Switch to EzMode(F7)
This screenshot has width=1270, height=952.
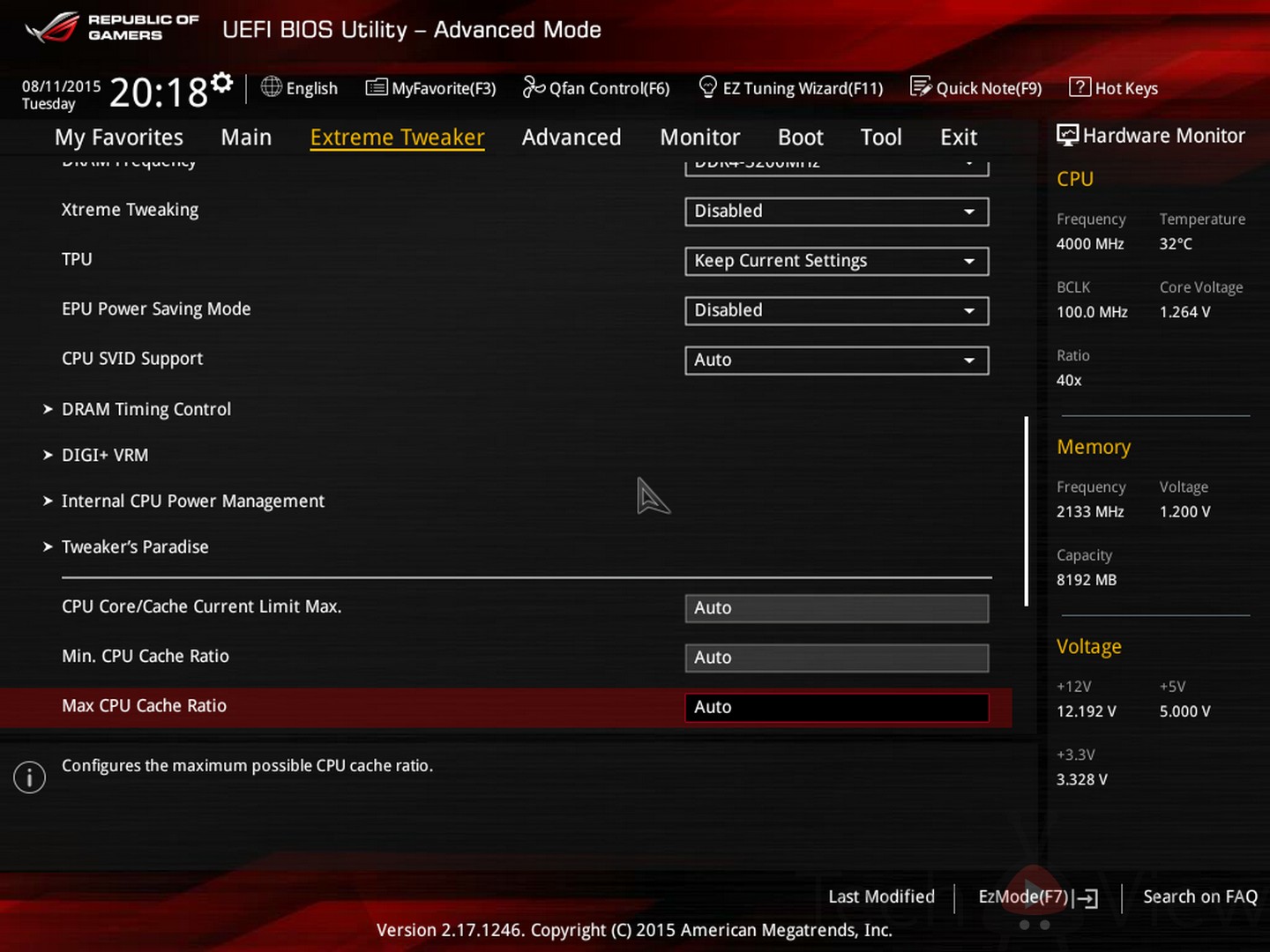[1023, 896]
